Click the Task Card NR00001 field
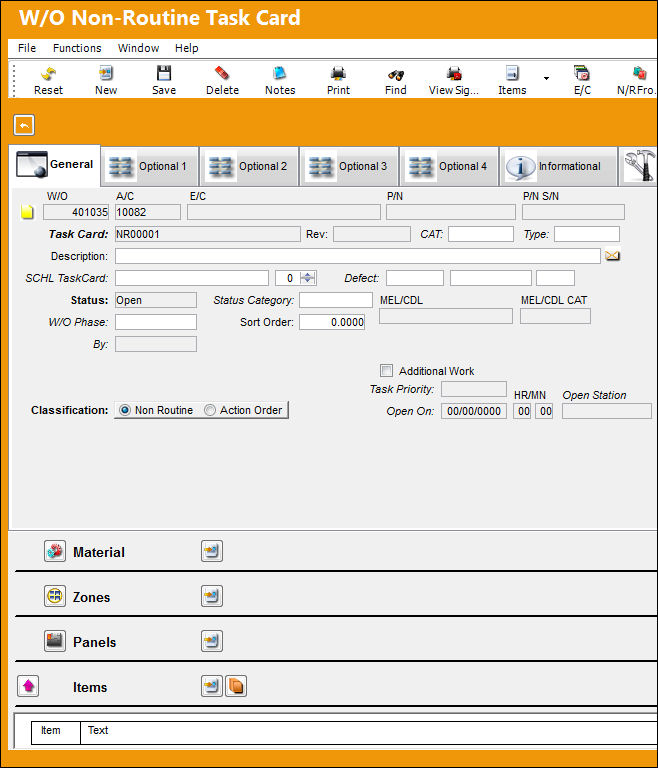The width and height of the screenshot is (658, 768). click(208, 234)
